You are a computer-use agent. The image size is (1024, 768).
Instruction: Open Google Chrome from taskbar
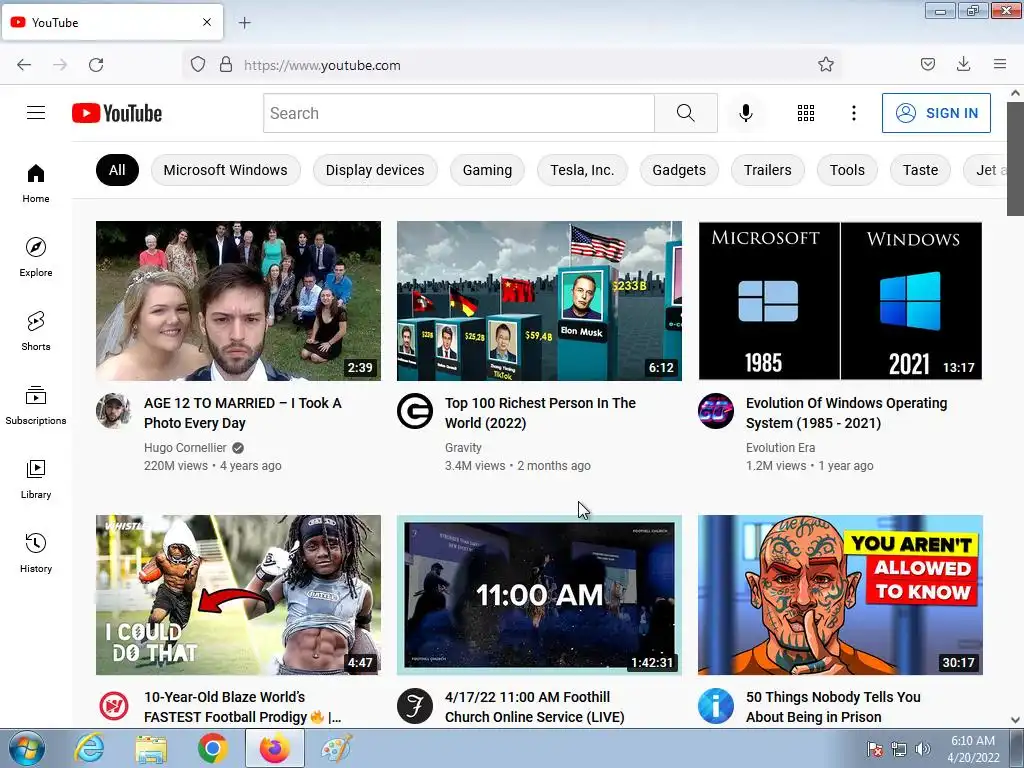tap(213, 748)
